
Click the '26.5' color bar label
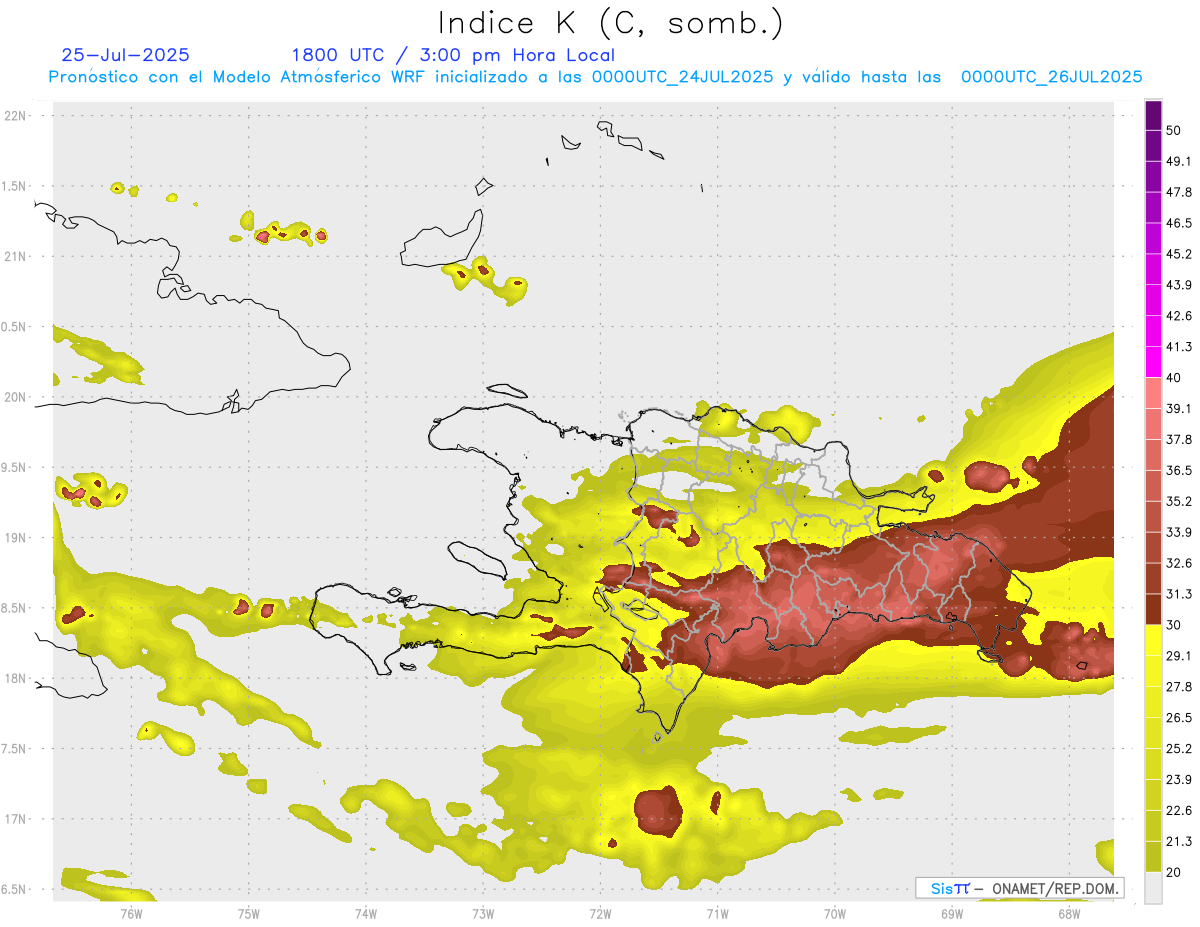pyautogui.click(x=1178, y=718)
